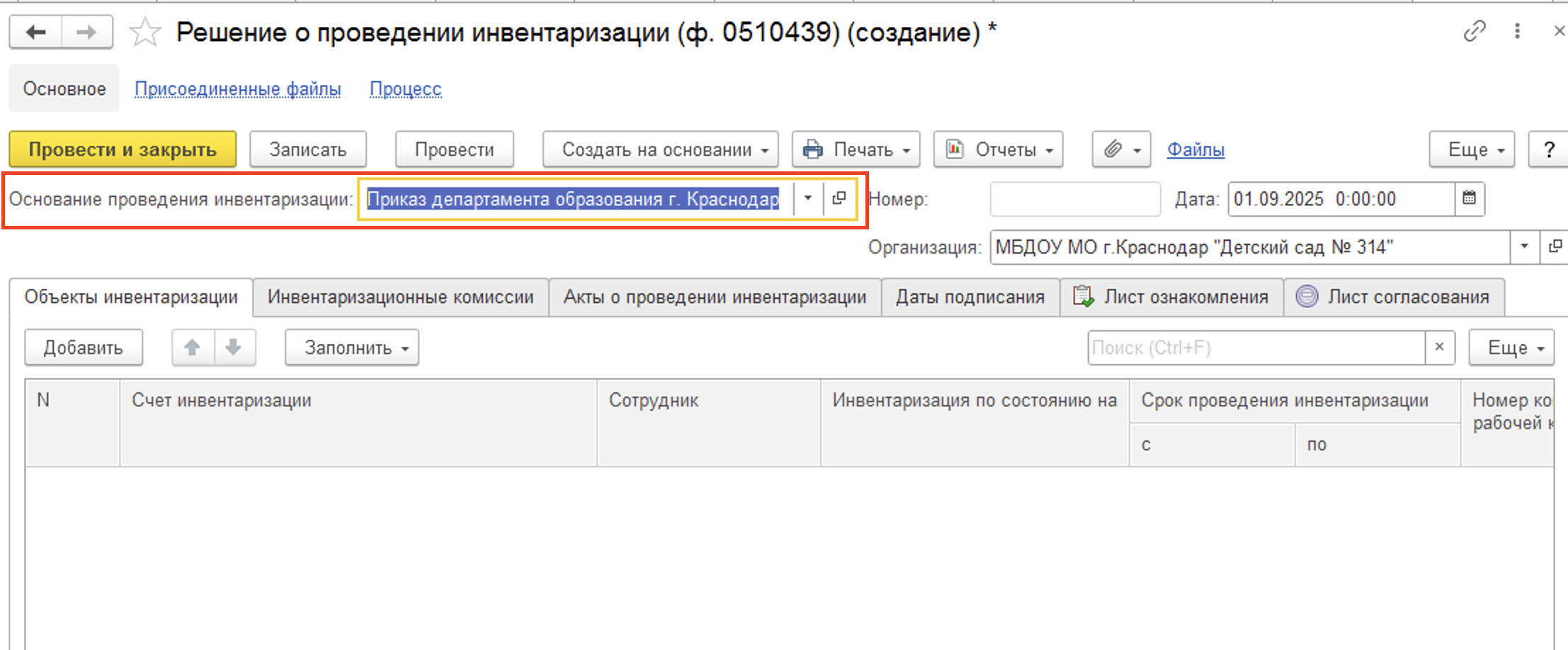
Task: Click the back navigation arrow
Action: pos(35,33)
